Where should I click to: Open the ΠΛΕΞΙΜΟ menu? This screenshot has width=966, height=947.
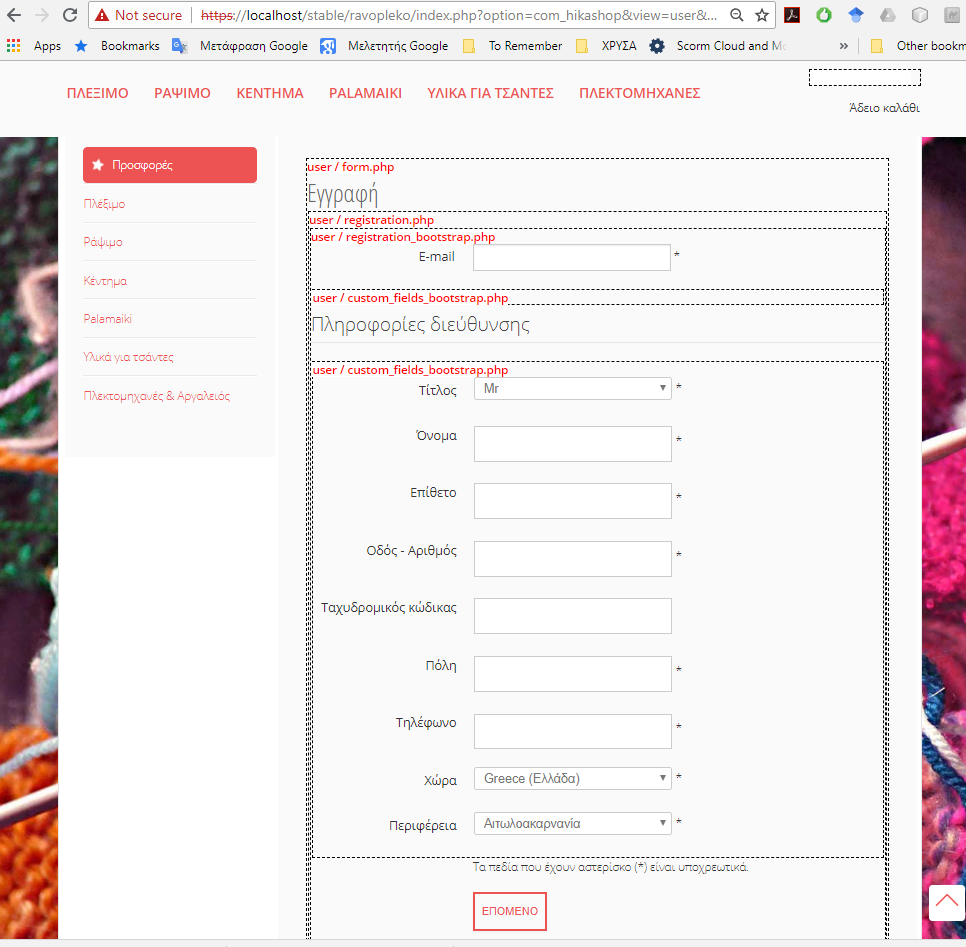[x=97, y=93]
